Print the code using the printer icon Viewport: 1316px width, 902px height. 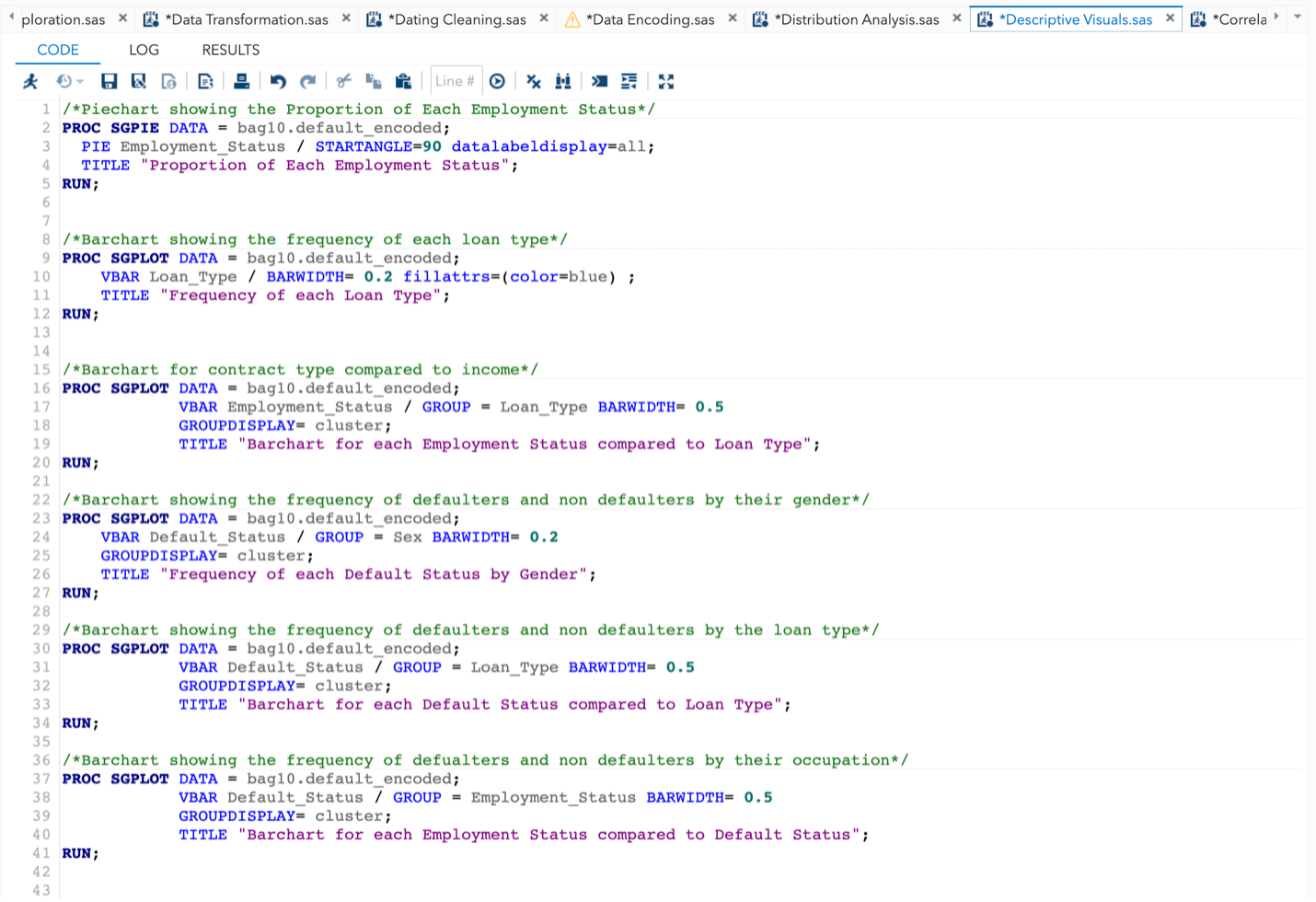click(241, 81)
